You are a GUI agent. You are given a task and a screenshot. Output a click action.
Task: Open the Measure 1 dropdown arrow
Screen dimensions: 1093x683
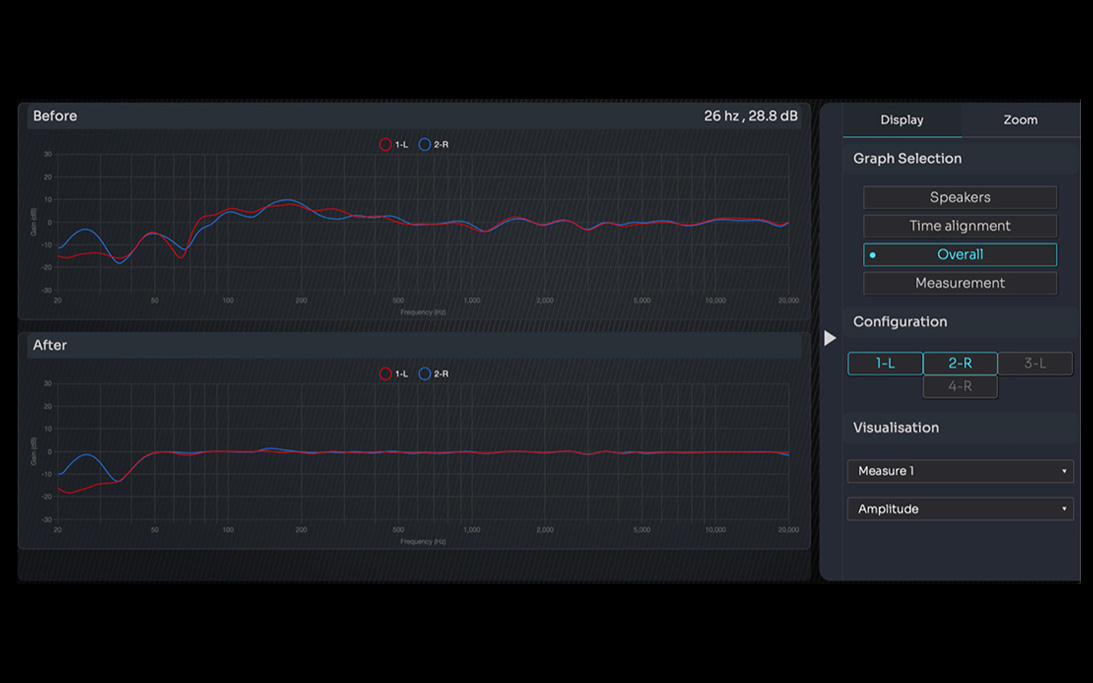point(1063,471)
